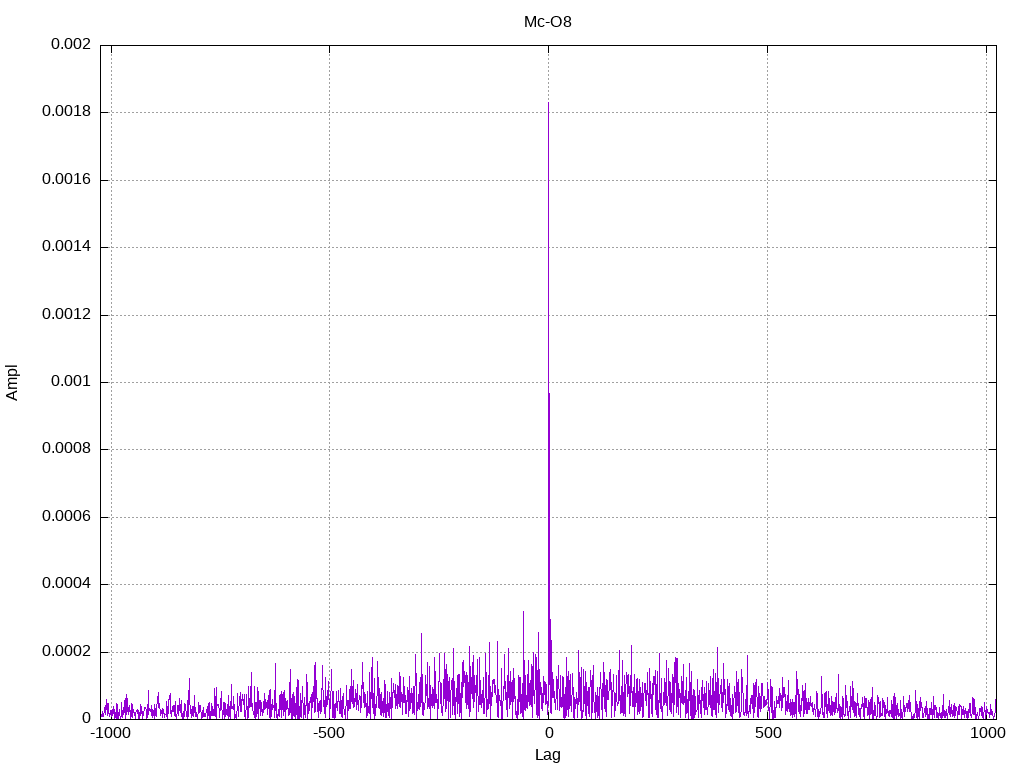Click the -500 x-axis tick label
This screenshot has height=768, width=1024.
(x=329, y=733)
